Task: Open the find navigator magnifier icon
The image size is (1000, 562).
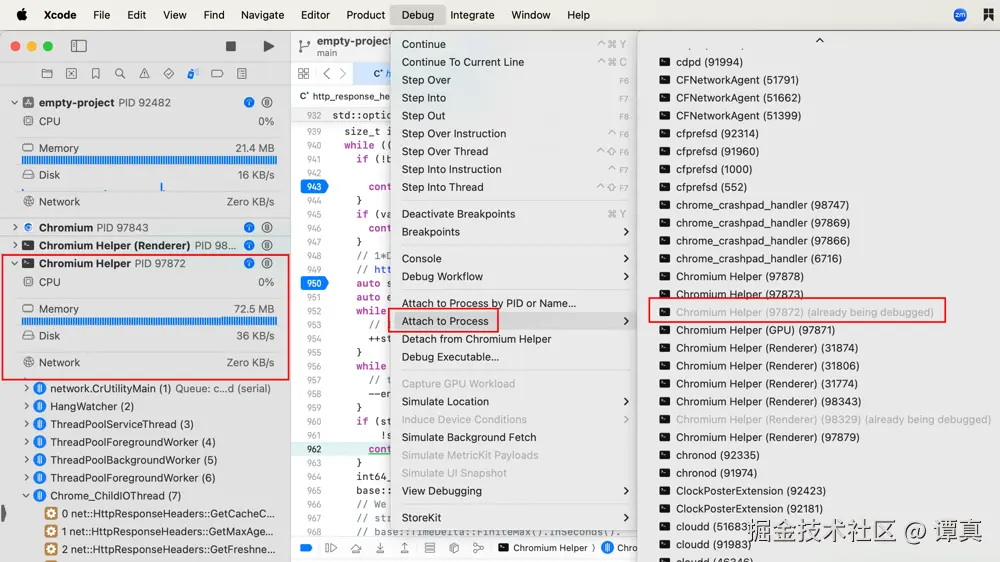Action: pos(120,73)
